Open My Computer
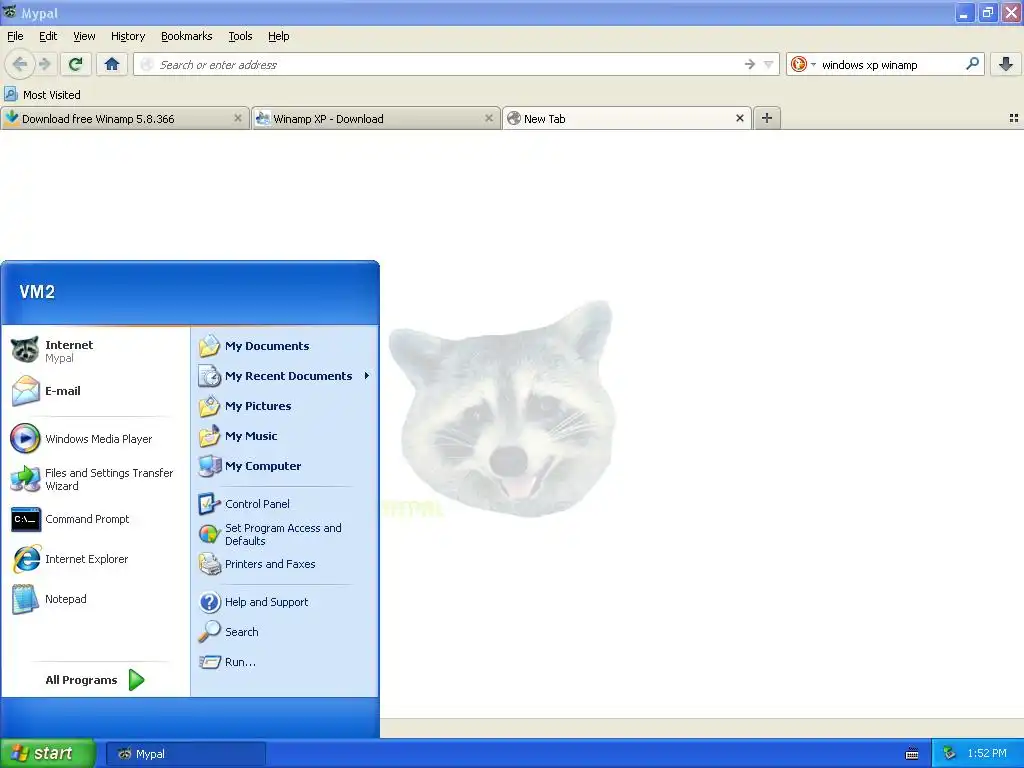This screenshot has height=768, width=1024. pyautogui.click(x=284, y=466)
